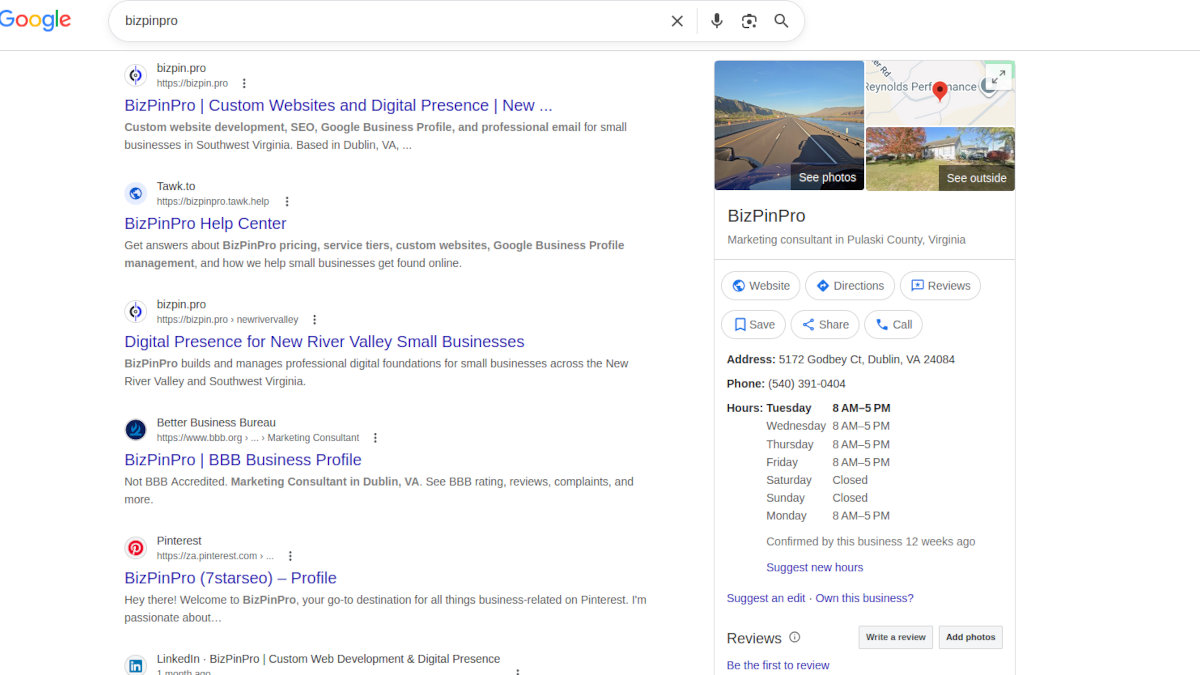Image resolution: width=1200 pixels, height=675 pixels.
Task: Call BizPinPro using Call button
Action: point(893,324)
